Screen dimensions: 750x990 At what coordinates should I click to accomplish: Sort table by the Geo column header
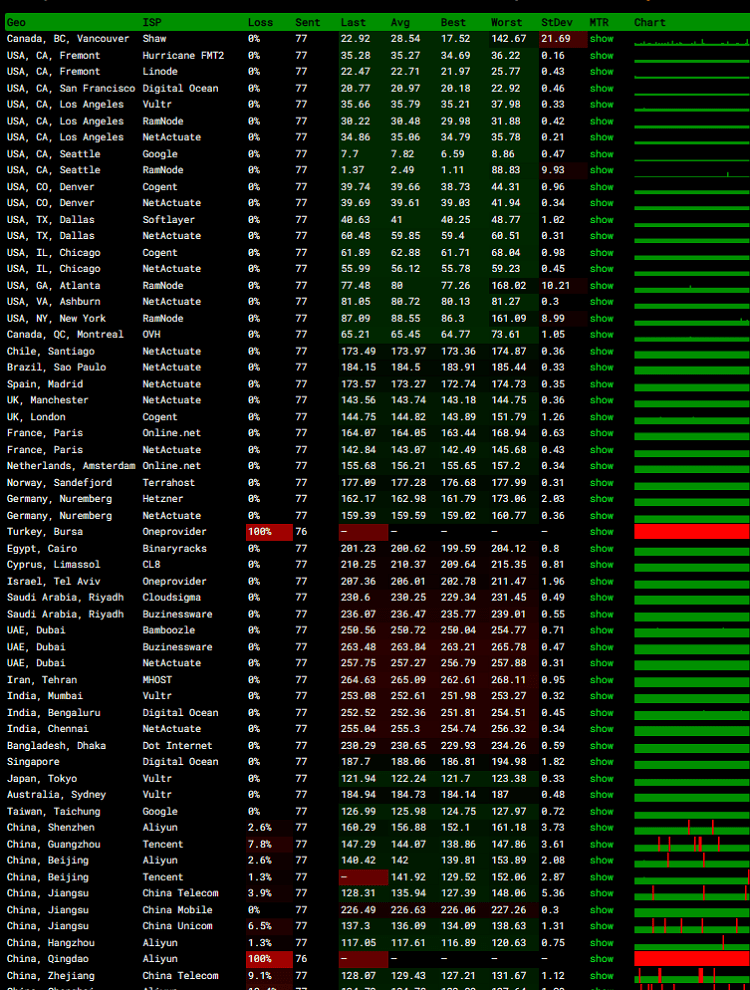click(16, 22)
